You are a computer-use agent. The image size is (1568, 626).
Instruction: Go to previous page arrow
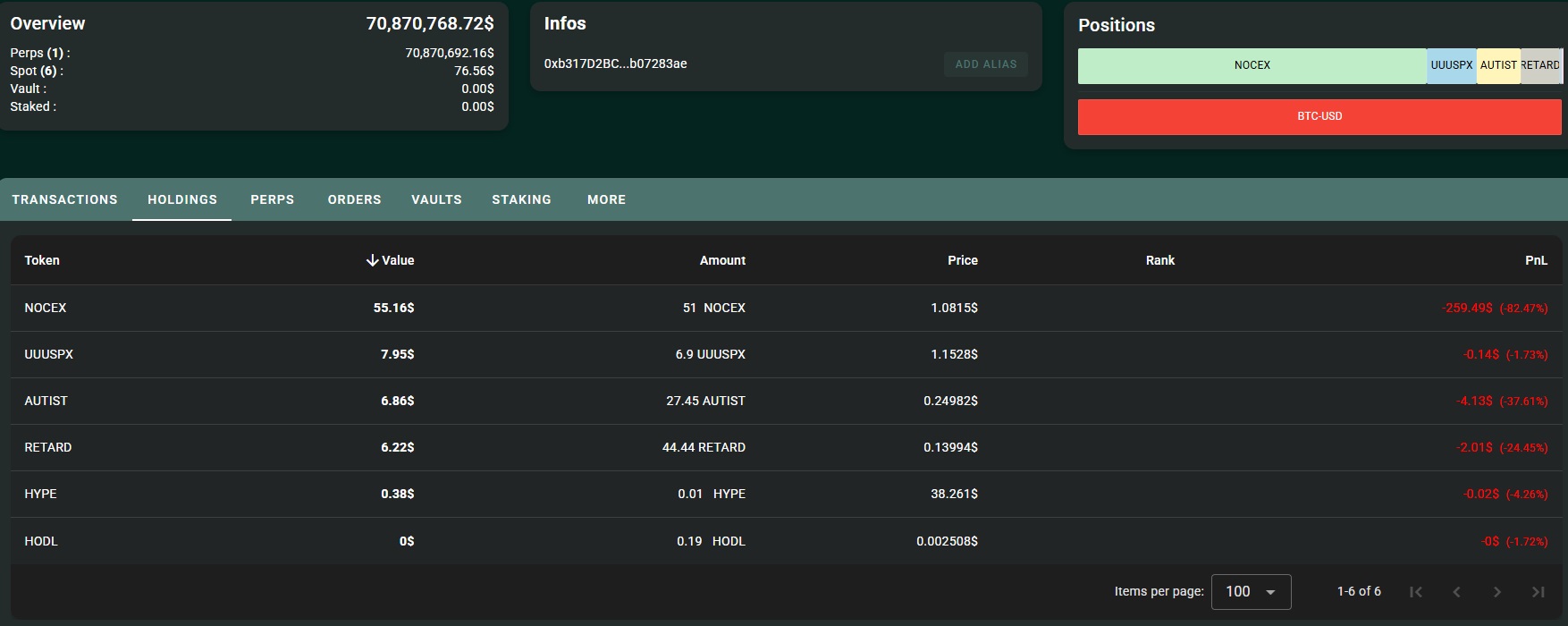(x=1456, y=592)
